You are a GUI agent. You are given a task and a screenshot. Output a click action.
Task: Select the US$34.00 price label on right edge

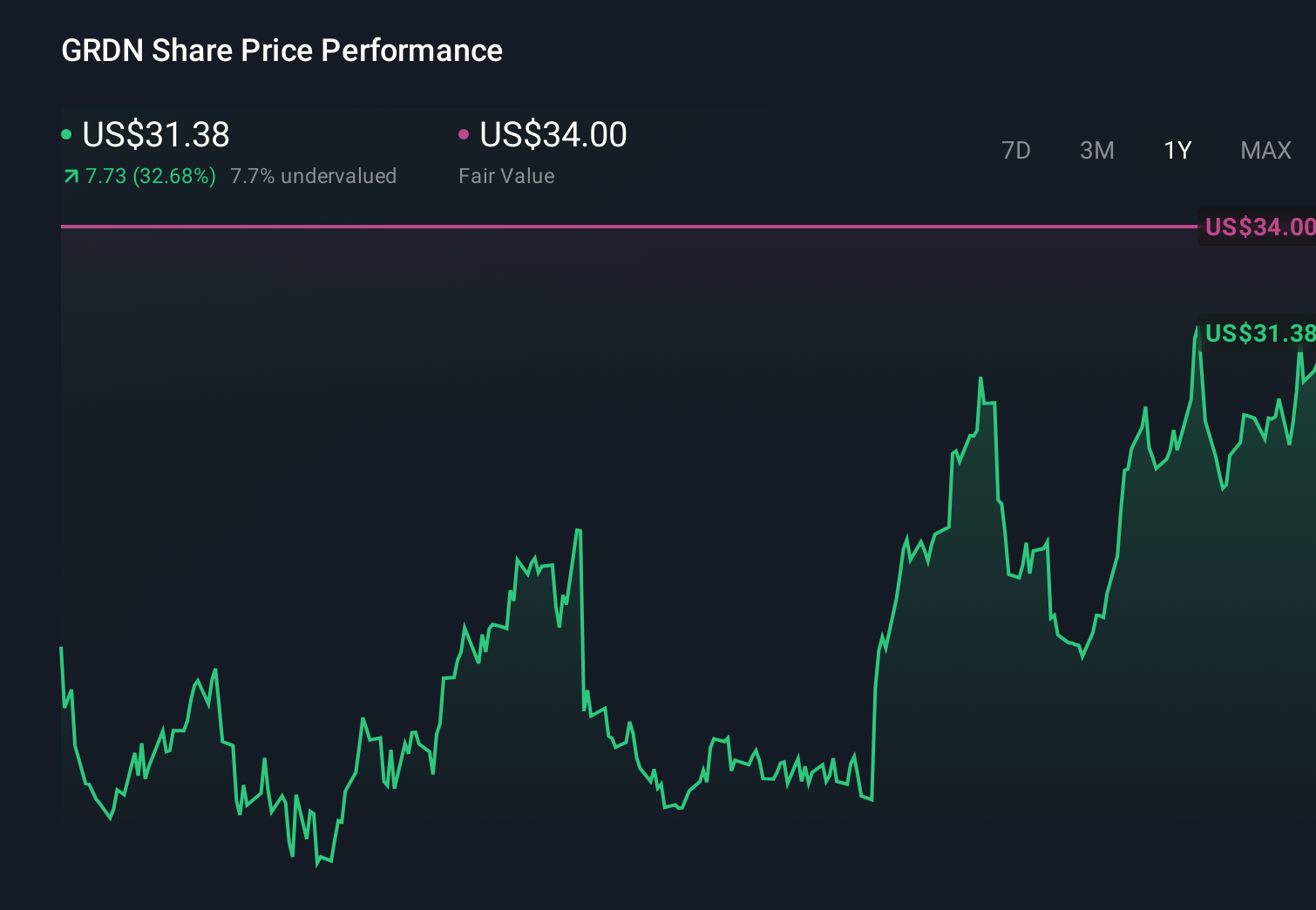pos(1258,227)
